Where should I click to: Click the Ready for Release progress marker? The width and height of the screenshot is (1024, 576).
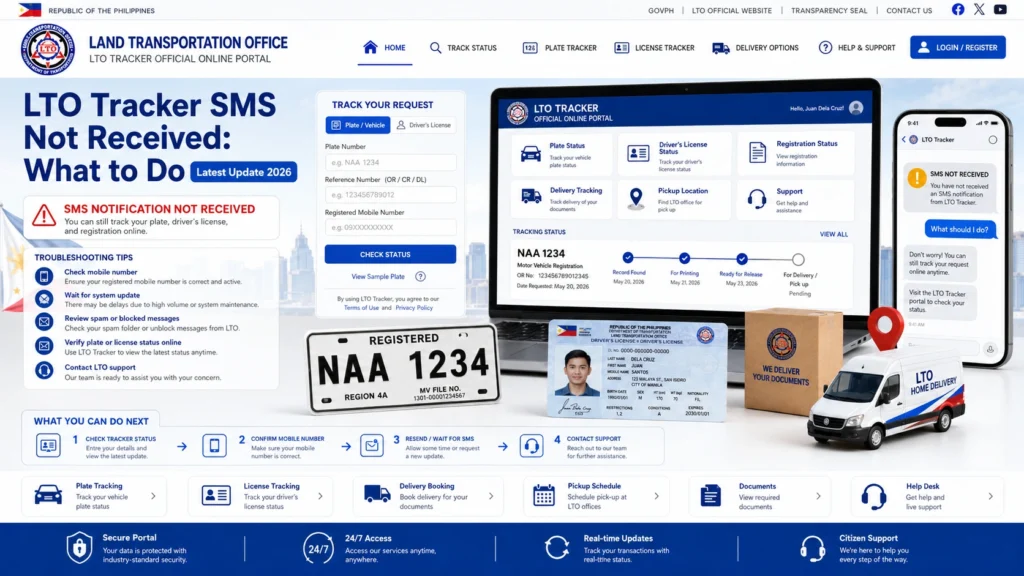[742, 259]
